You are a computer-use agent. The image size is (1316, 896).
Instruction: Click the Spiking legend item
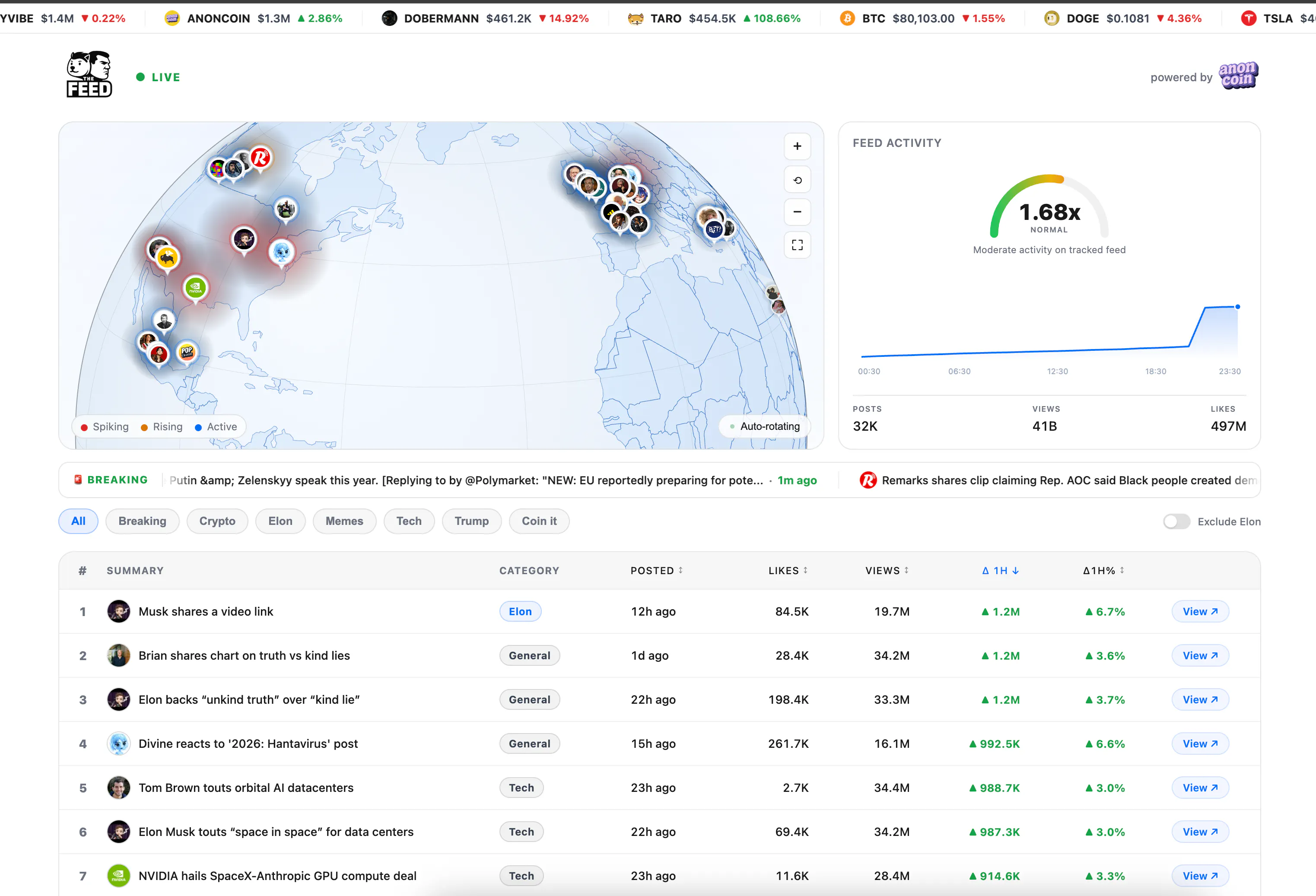[x=105, y=426]
